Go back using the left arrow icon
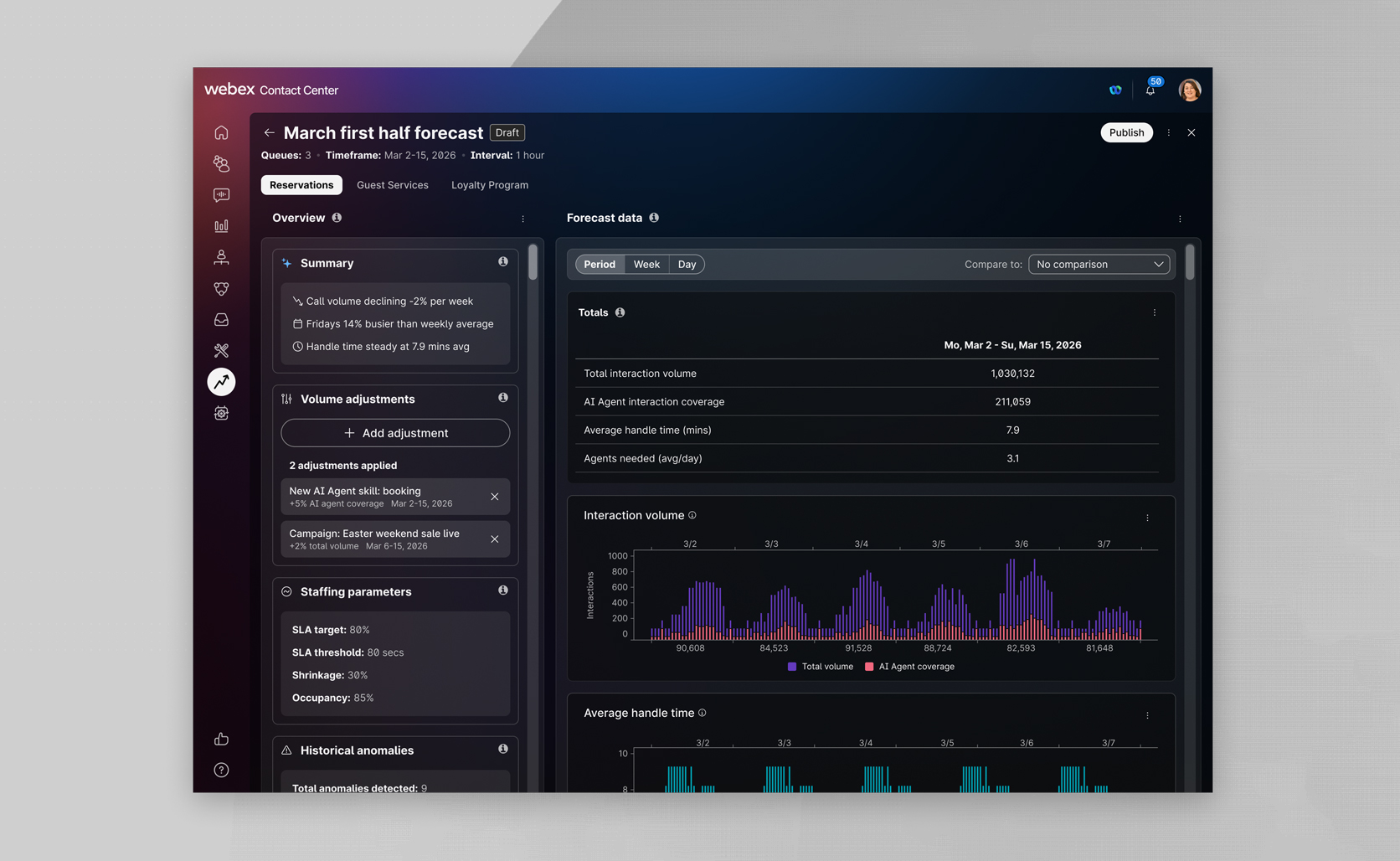 tap(269, 132)
